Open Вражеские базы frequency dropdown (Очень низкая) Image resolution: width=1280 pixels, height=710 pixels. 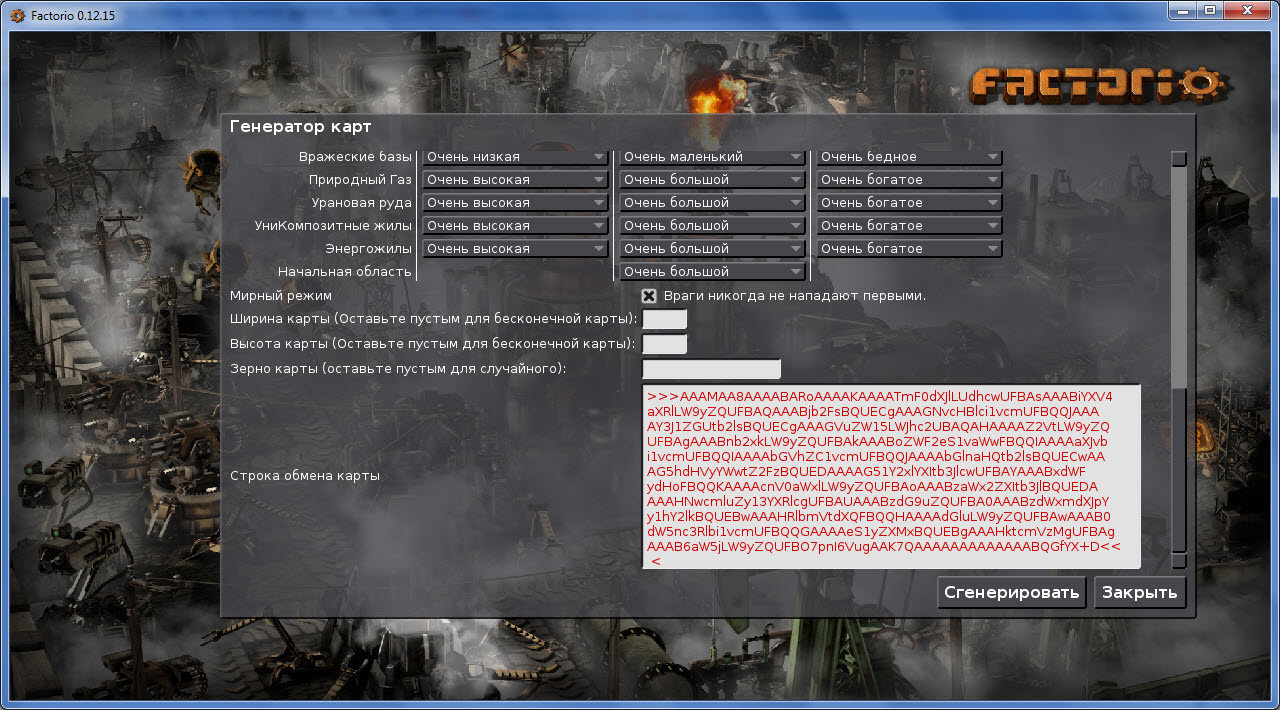click(x=515, y=157)
